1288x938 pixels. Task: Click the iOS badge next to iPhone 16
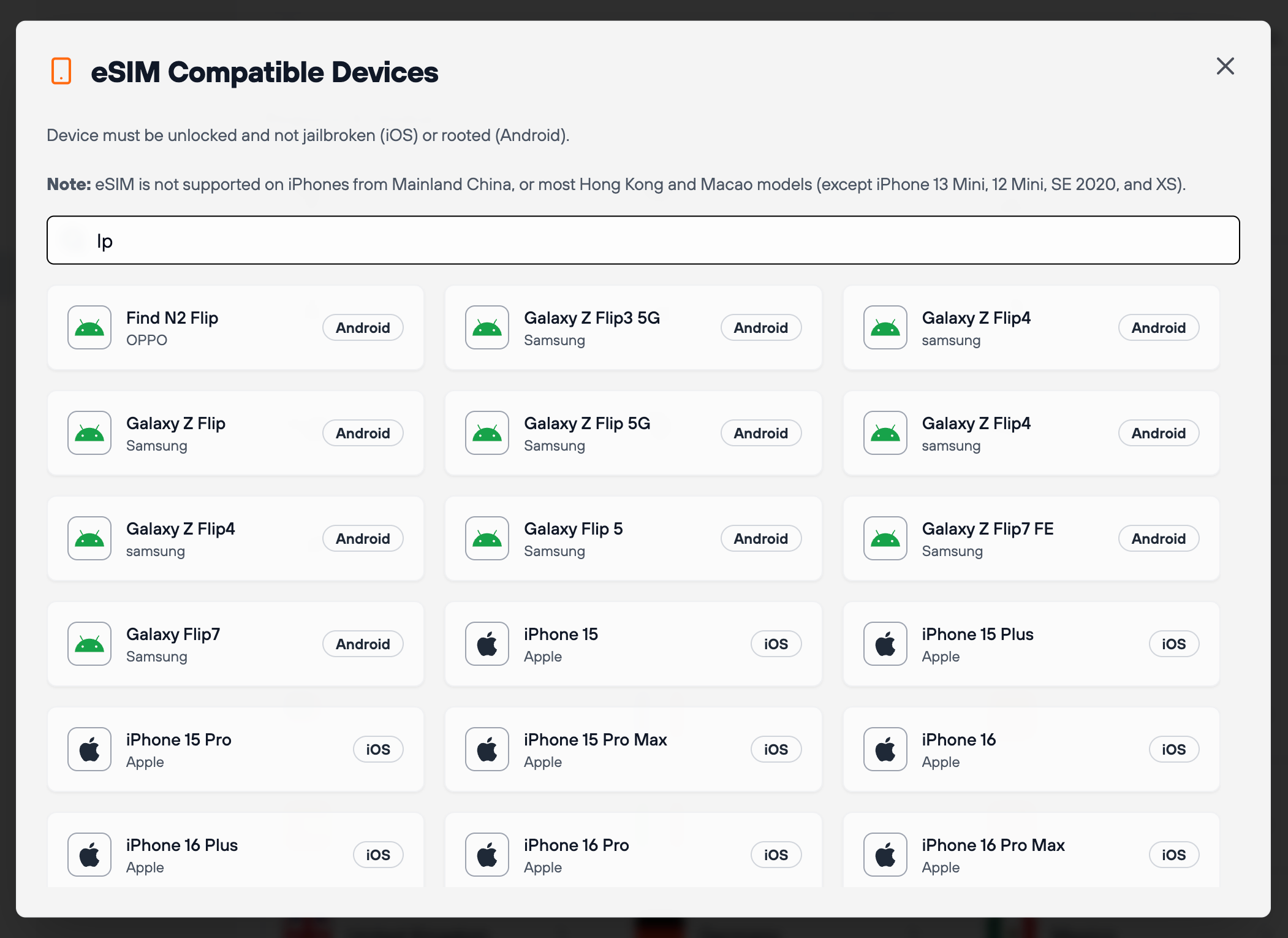click(1173, 749)
